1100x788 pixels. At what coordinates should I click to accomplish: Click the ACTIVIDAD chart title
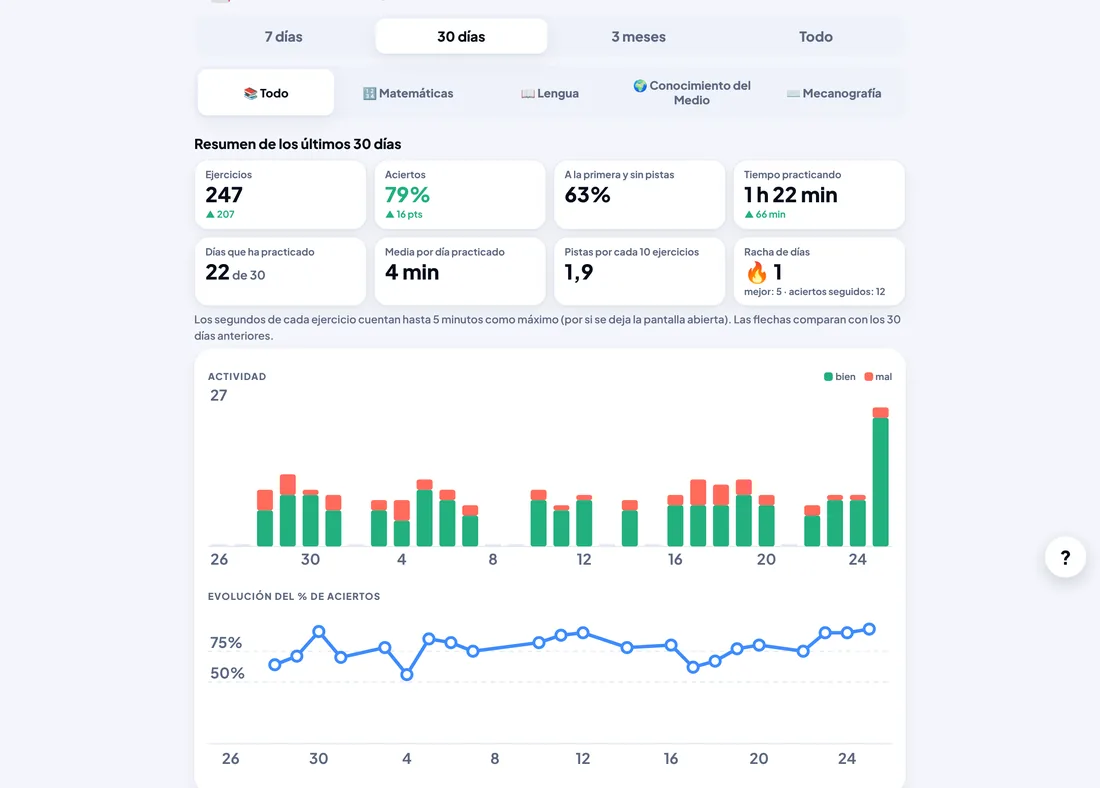coord(237,377)
